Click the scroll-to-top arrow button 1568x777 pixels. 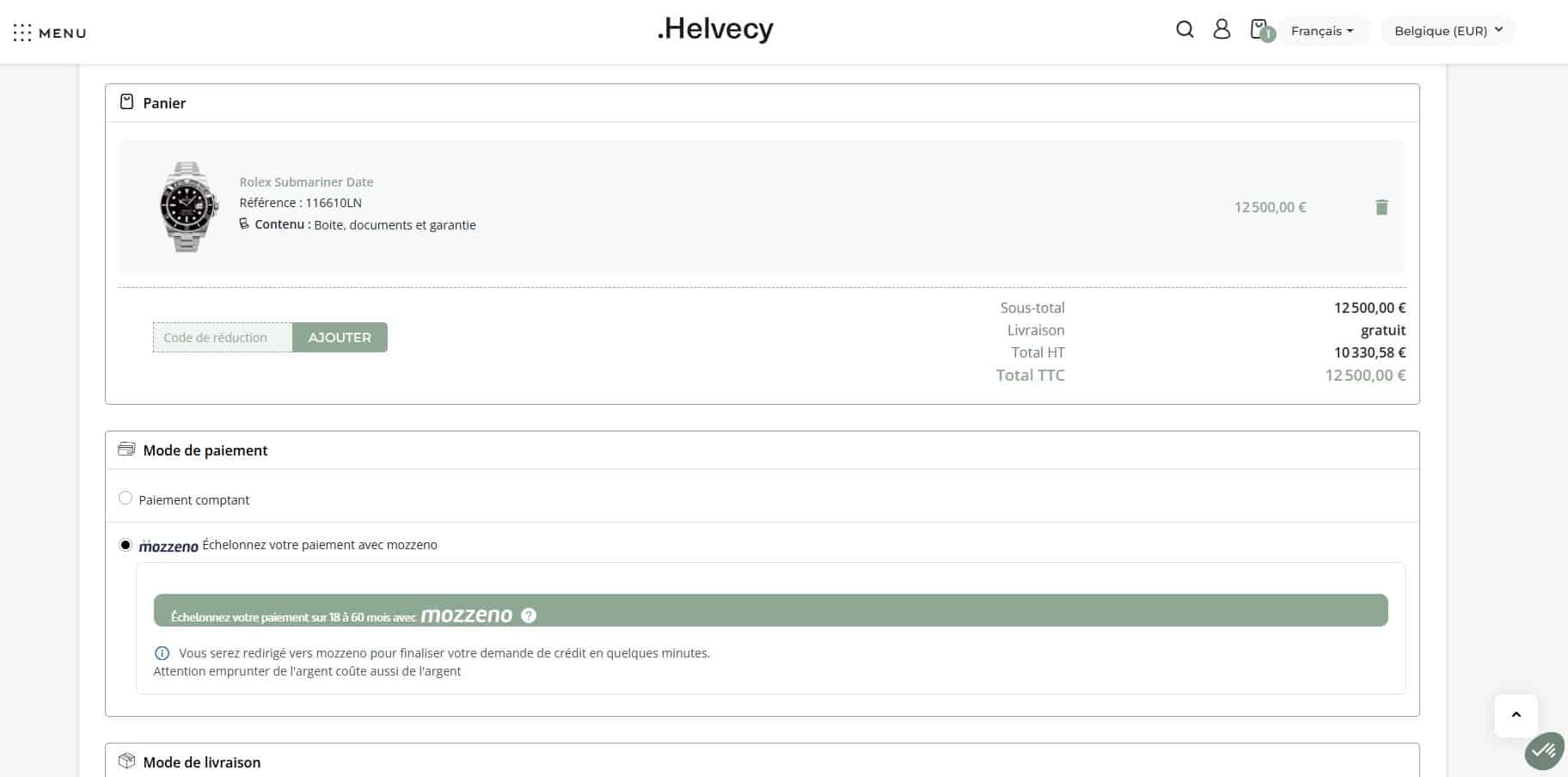point(1516,715)
